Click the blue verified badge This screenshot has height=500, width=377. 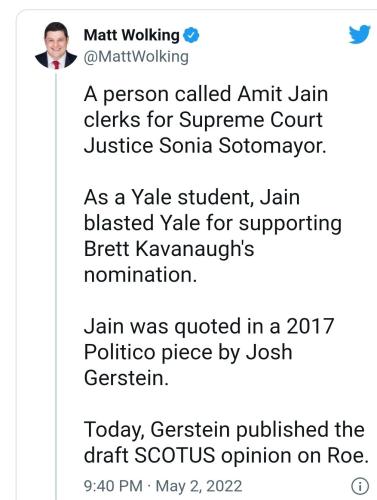[x=191, y=35]
